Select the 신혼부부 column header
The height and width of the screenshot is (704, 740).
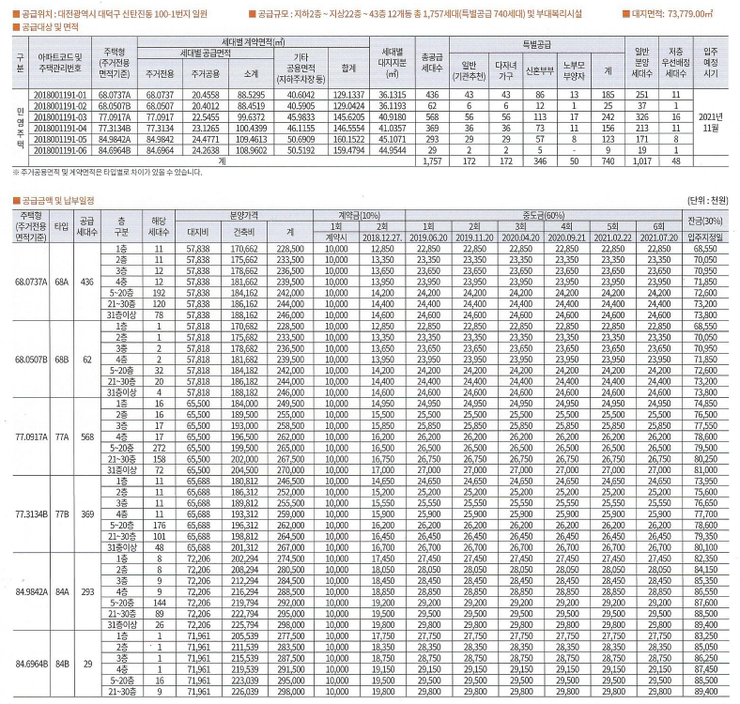540,70
